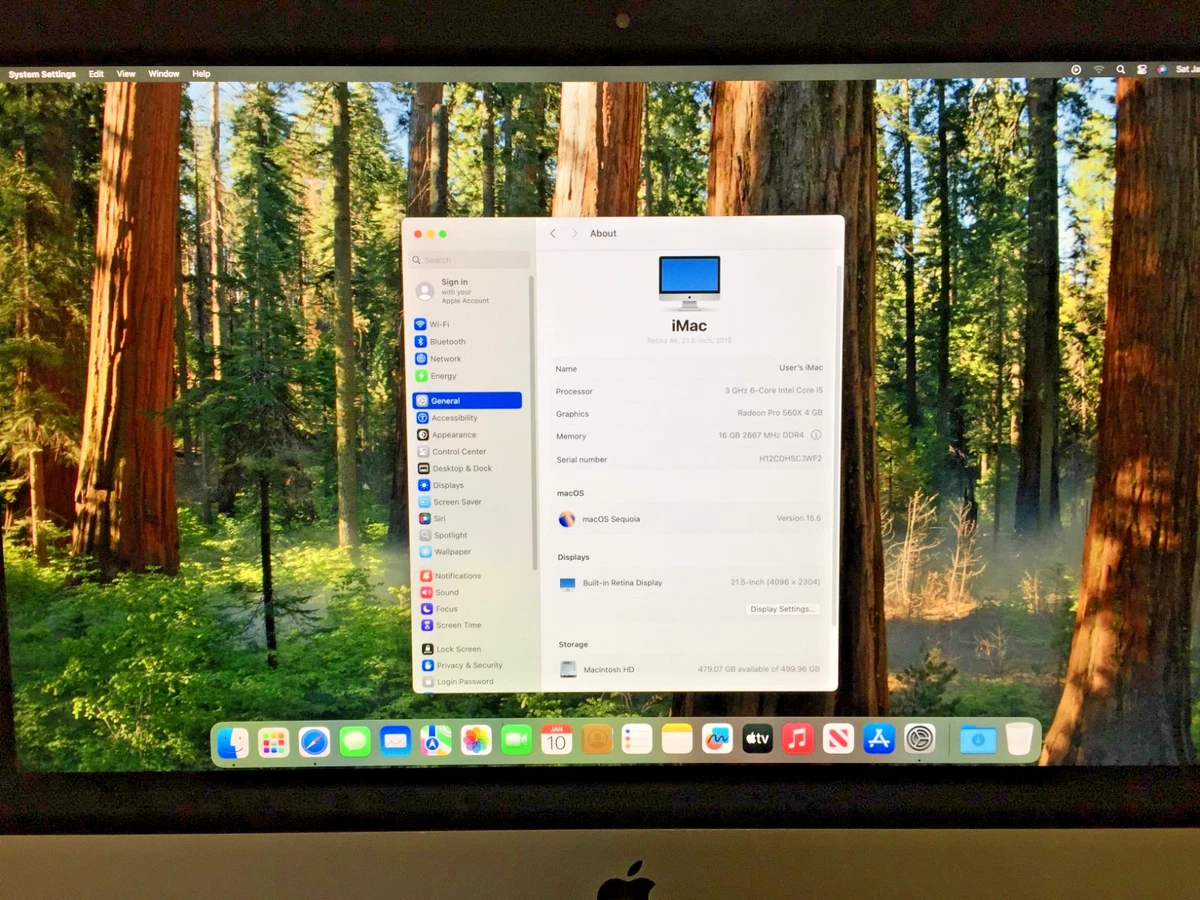1200x900 pixels.
Task: Open the Network settings pane
Action: pyautogui.click(x=443, y=358)
